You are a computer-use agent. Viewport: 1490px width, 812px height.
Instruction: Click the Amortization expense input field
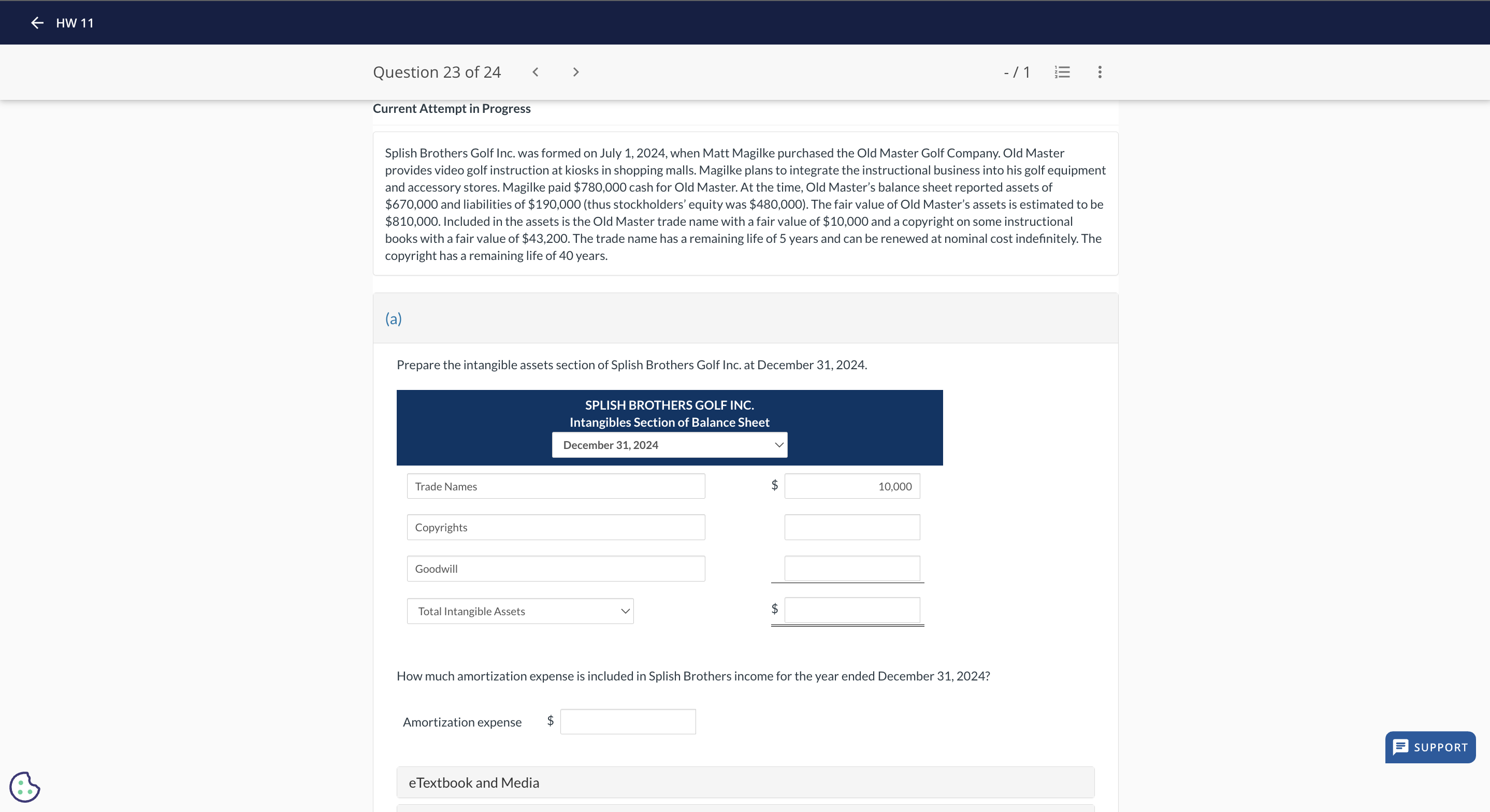click(x=628, y=722)
